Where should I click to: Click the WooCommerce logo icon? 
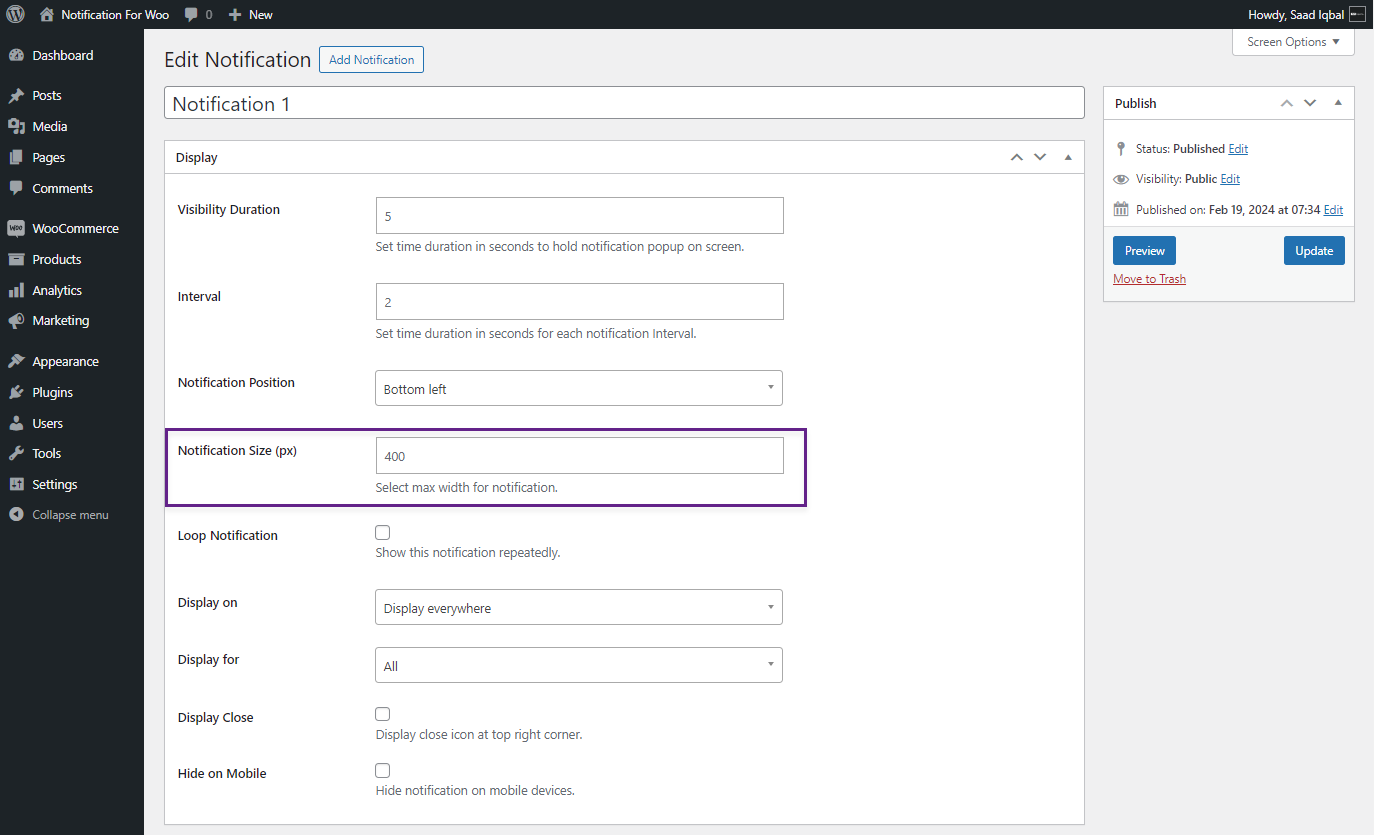click(x=16, y=229)
